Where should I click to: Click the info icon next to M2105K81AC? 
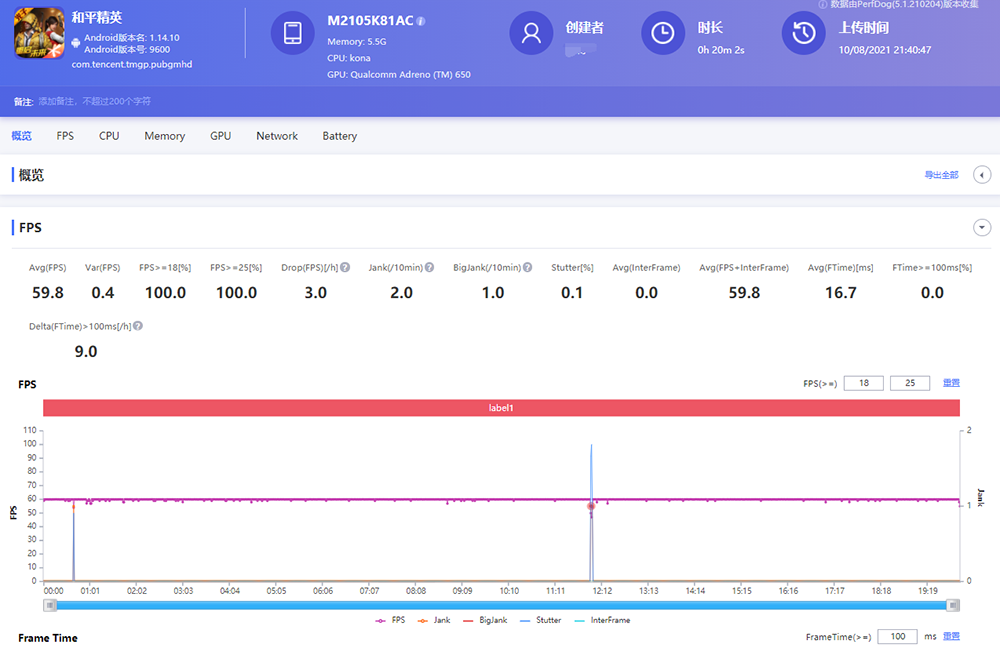click(x=421, y=21)
